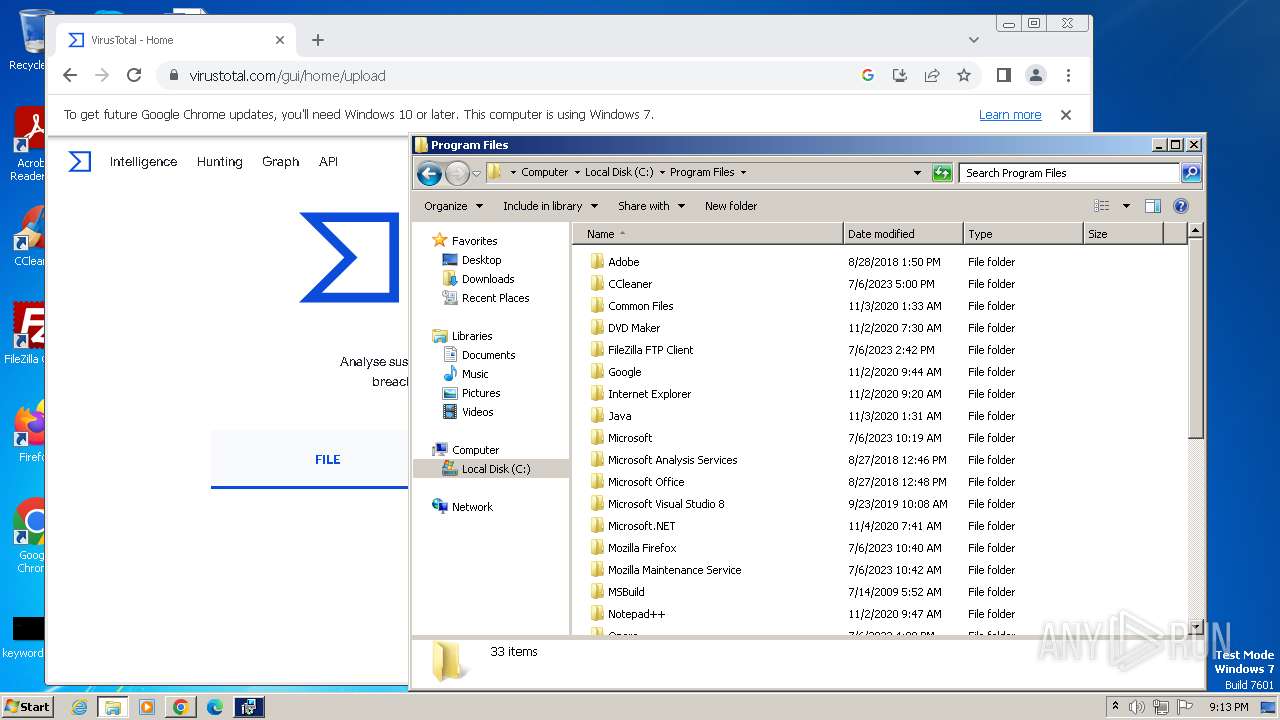Show the preview pane in Explorer
Viewport: 1280px width, 720px height.
pyautogui.click(x=1153, y=206)
